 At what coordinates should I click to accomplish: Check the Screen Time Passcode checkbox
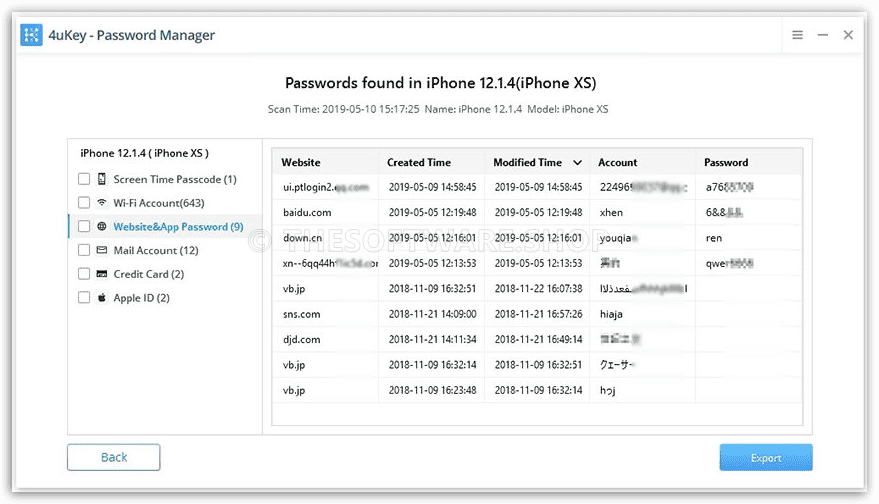[84, 179]
